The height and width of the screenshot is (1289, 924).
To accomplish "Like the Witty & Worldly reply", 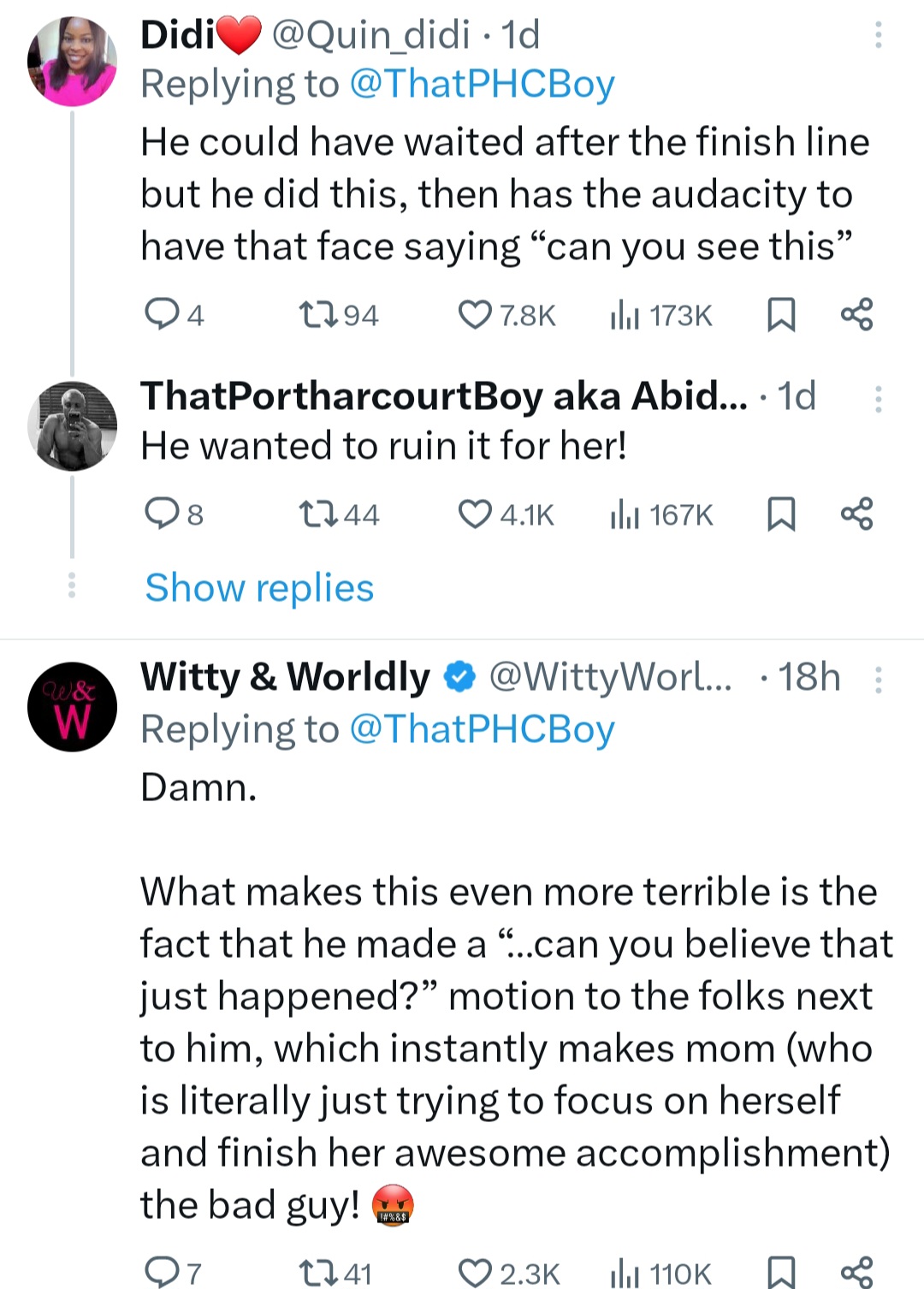I will (x=475, y=1273).
